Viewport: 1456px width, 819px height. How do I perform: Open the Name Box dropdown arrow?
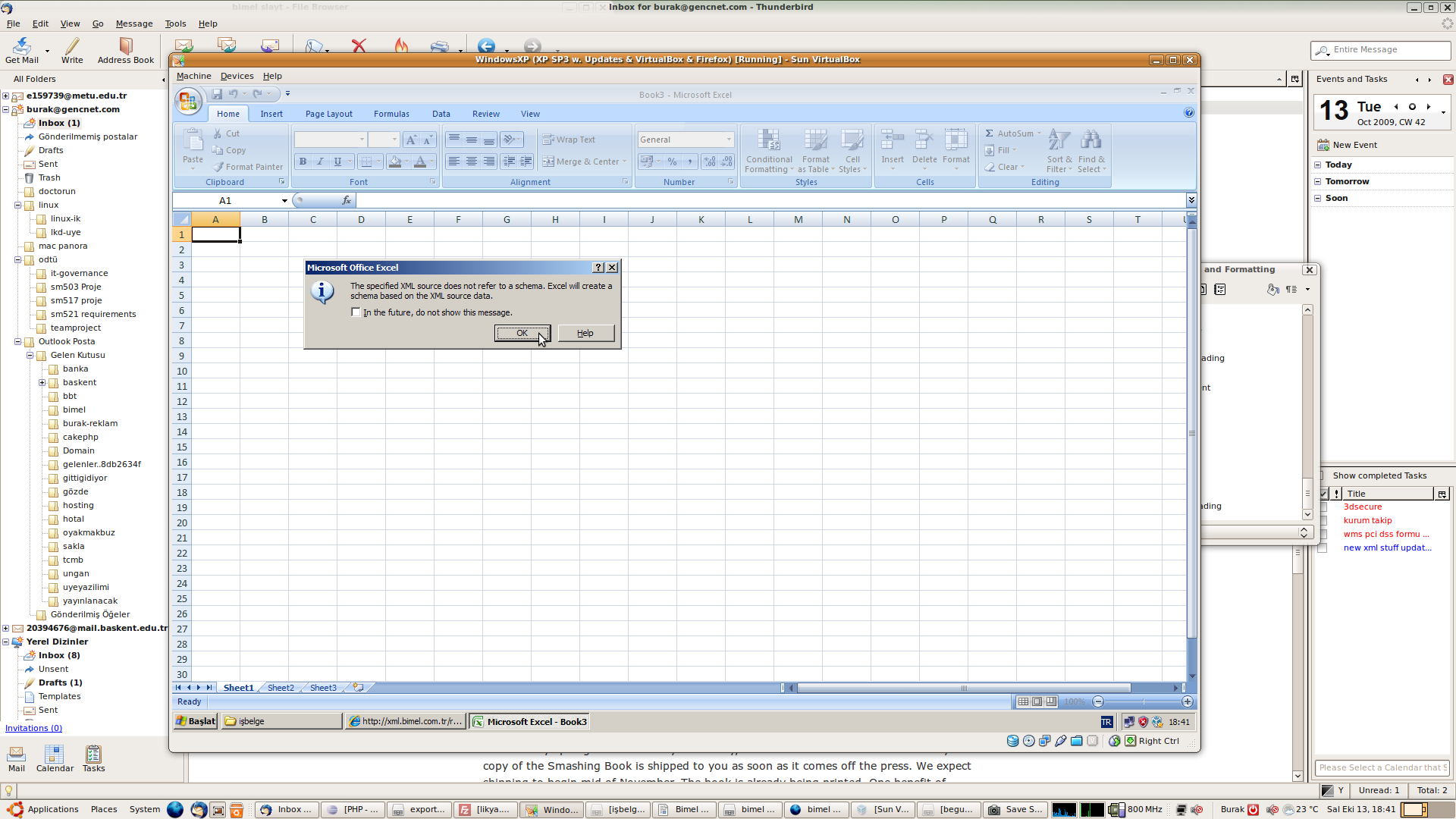(284, 201)
